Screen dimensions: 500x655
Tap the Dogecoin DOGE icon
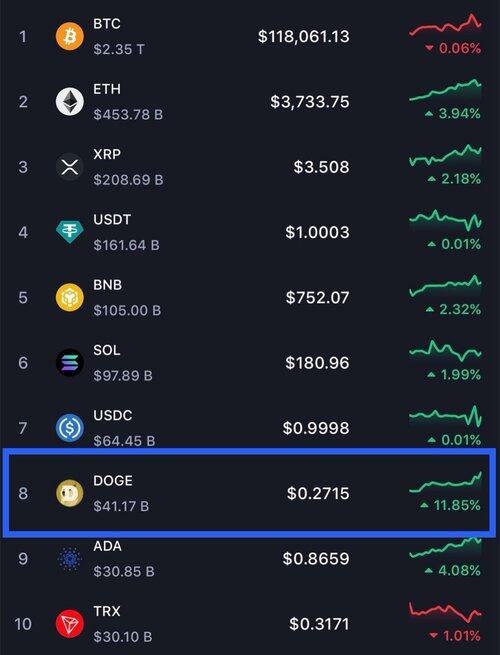click(x=70, y=493)
